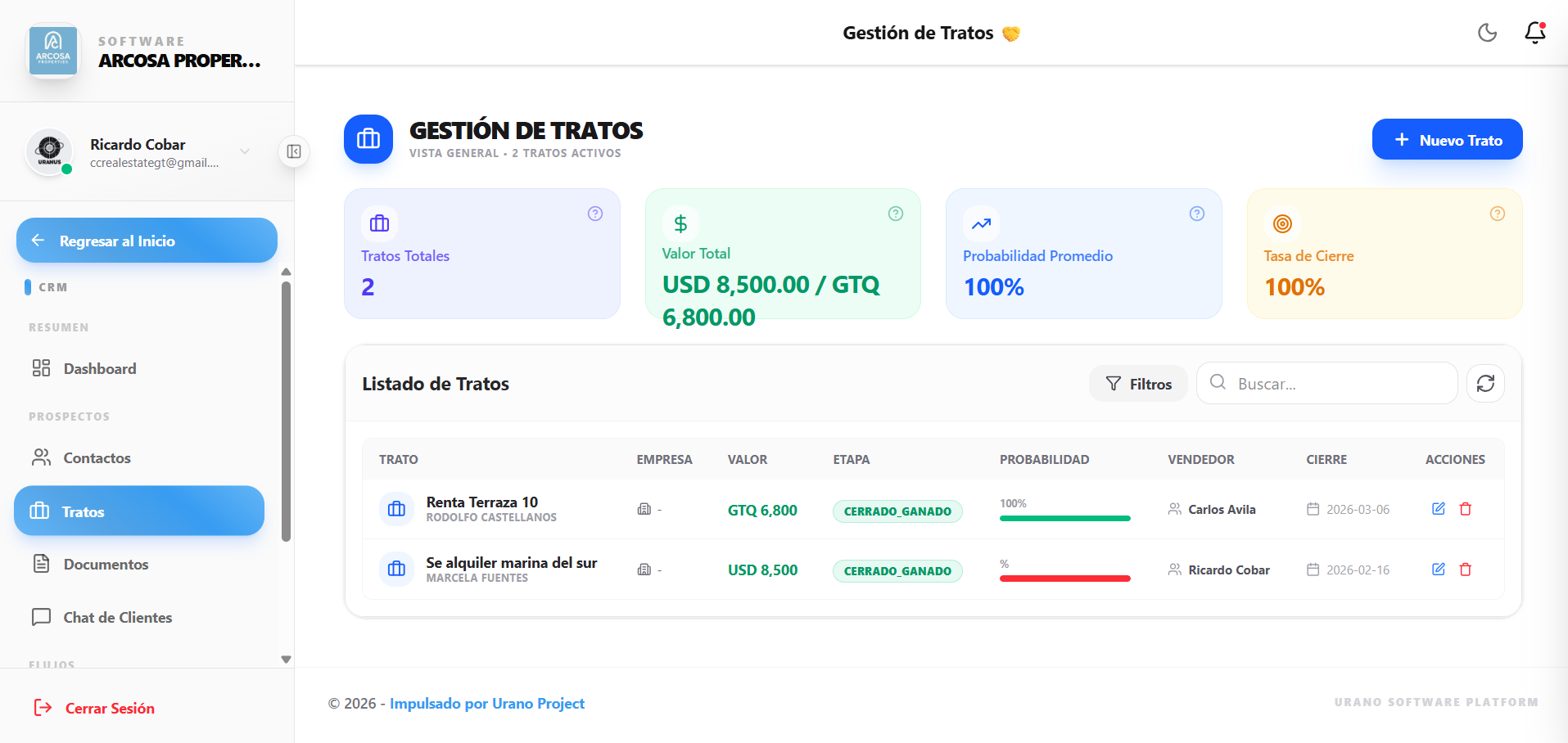Viewport: 1568px width, 743px height.
Task: Collapse the sidebar panel
Action: pos(294,151)
